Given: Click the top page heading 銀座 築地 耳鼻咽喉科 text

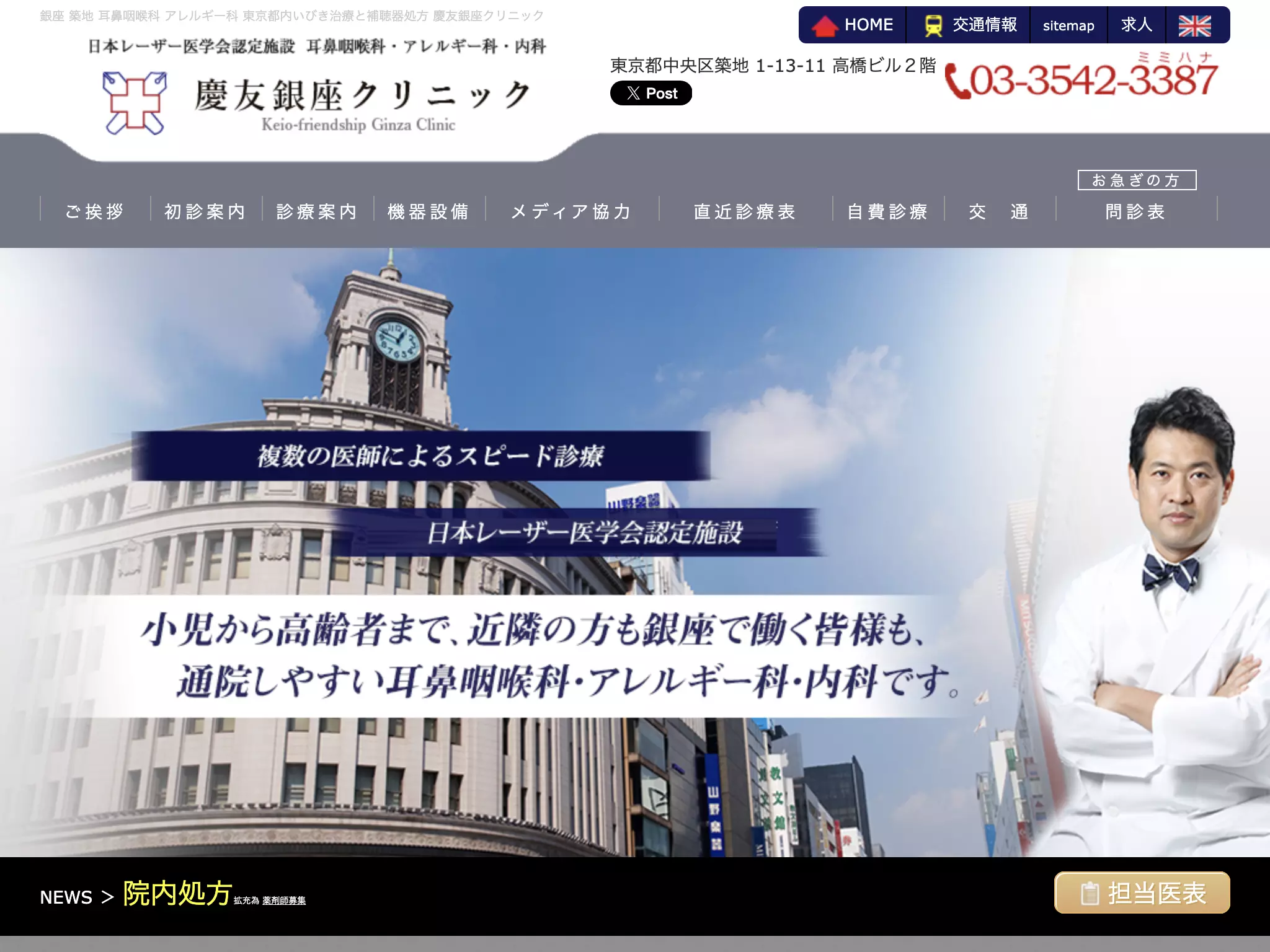Looking at the screenshot, I should coord(291,15).
